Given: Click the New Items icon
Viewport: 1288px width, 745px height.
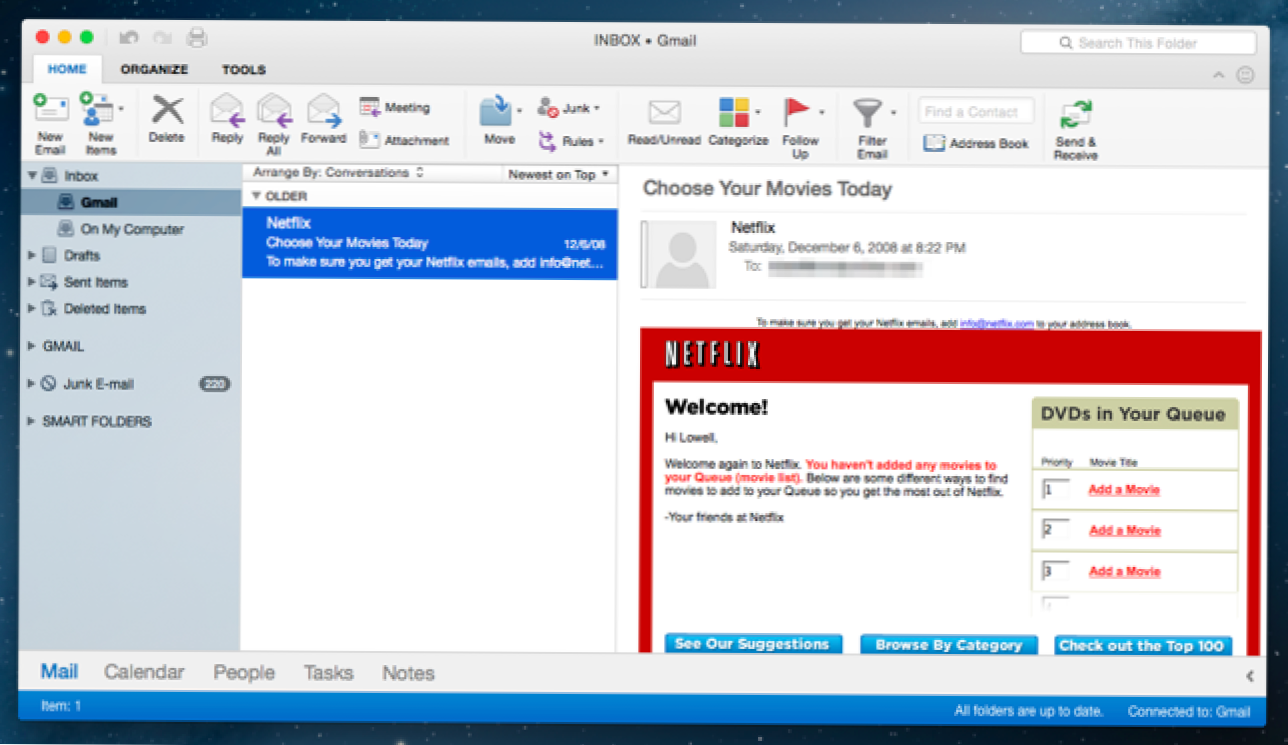Looking at the screenshot, I should pyautogui.click(x=96, y=110).
